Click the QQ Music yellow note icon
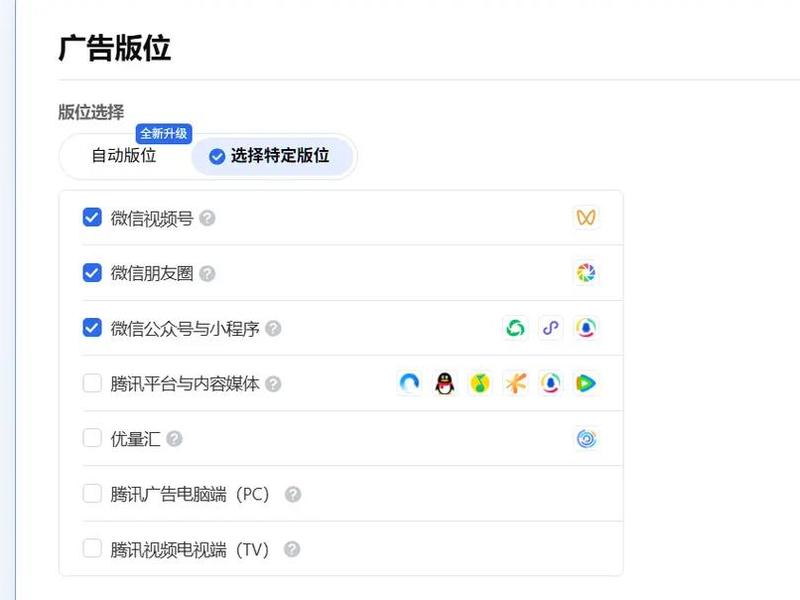800x600 pixels. 480,383
